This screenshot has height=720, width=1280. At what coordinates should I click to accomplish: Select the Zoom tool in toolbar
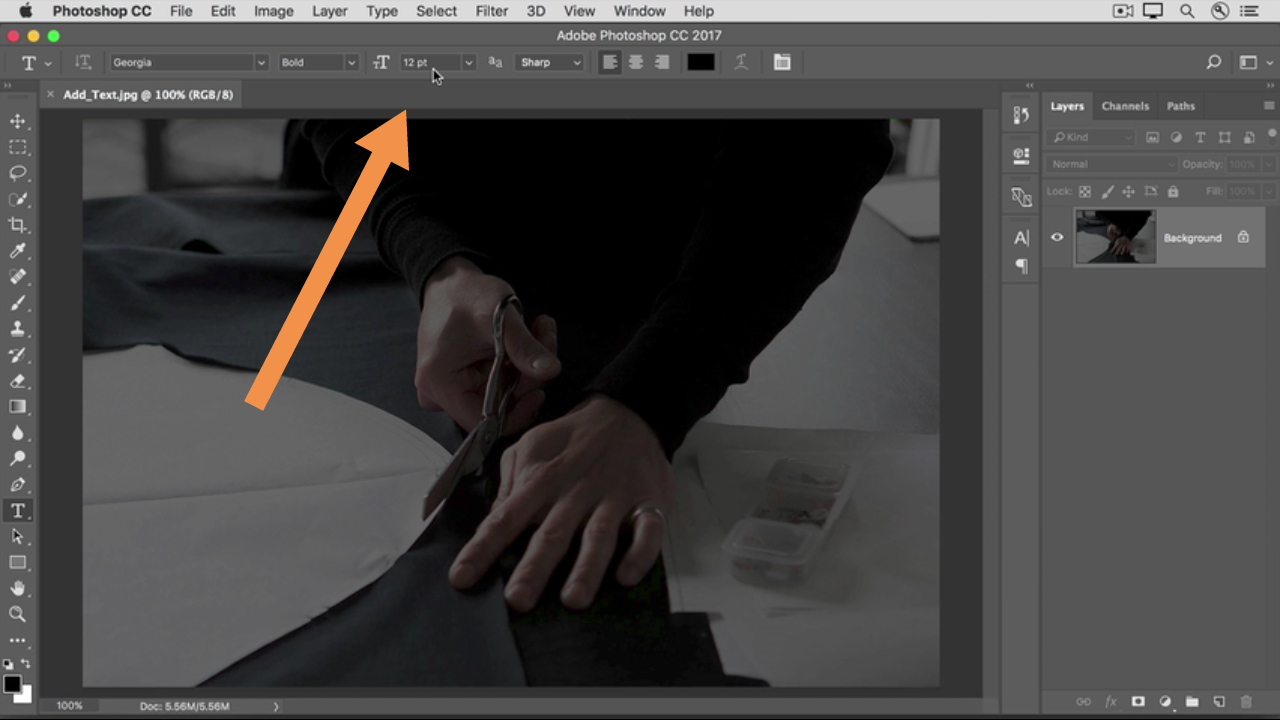(x=18, y=614)
